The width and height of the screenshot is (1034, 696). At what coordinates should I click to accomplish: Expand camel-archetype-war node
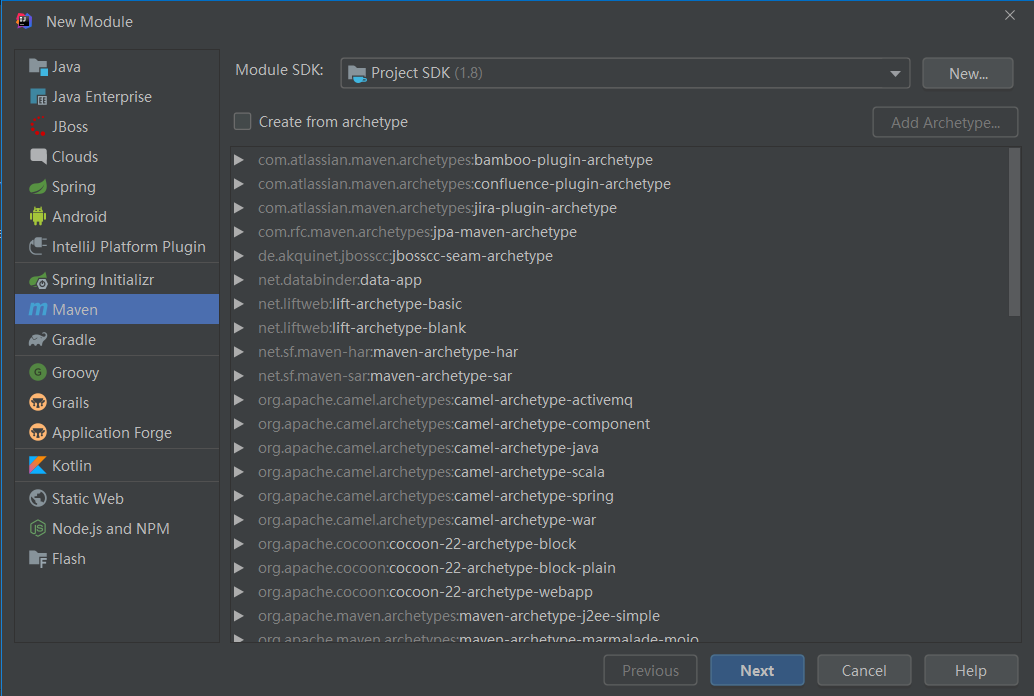coord(239,520)
